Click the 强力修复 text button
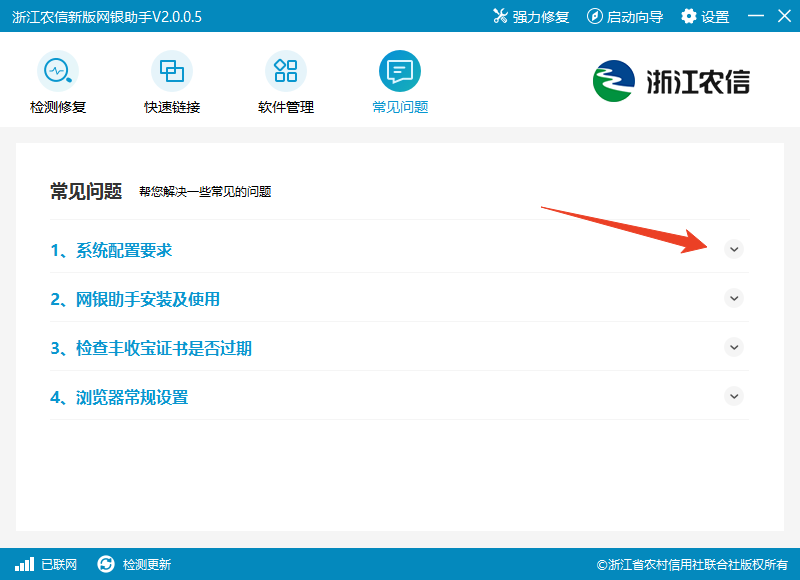800x580 pixels. pos(540,17)
